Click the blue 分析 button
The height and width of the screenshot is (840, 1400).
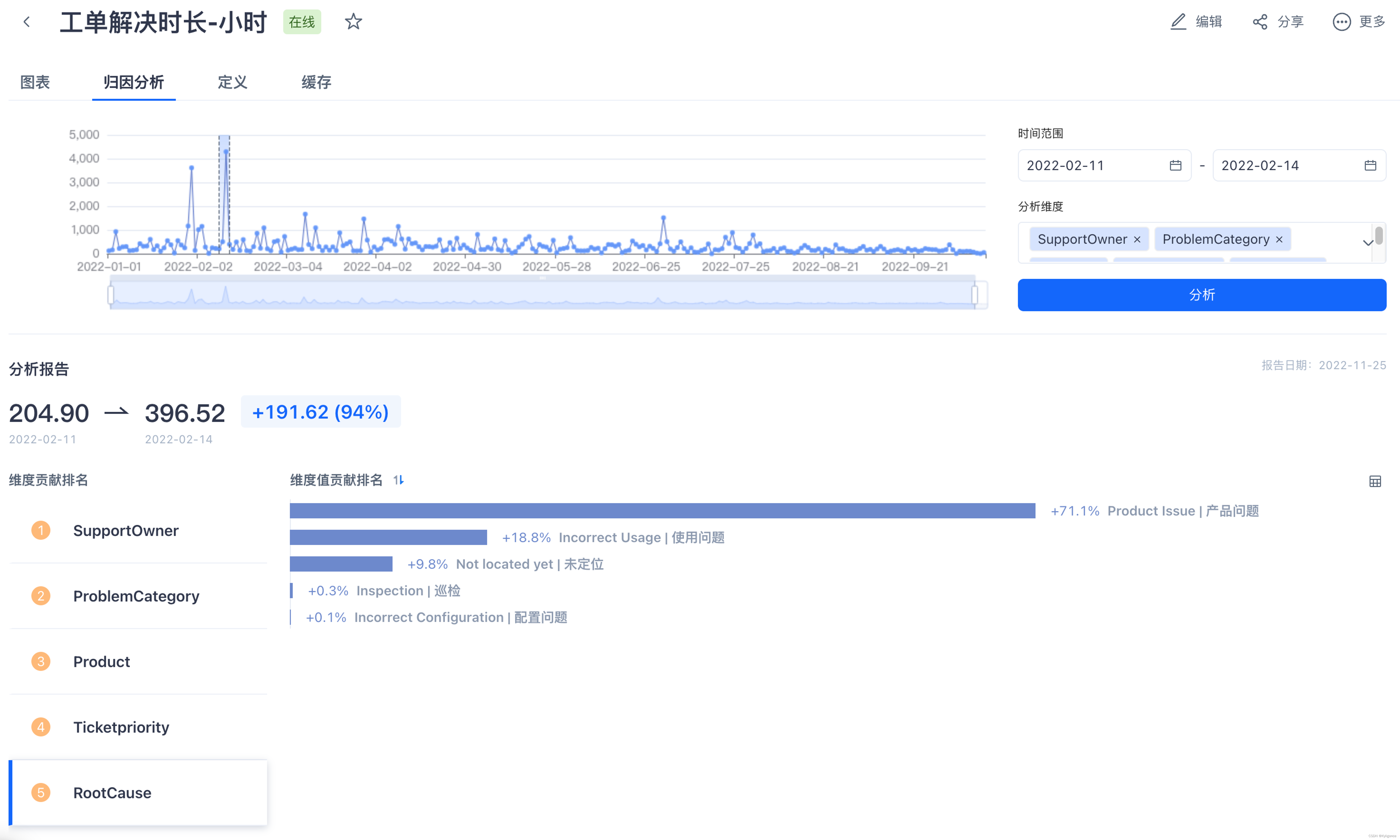click(1201, 294)
